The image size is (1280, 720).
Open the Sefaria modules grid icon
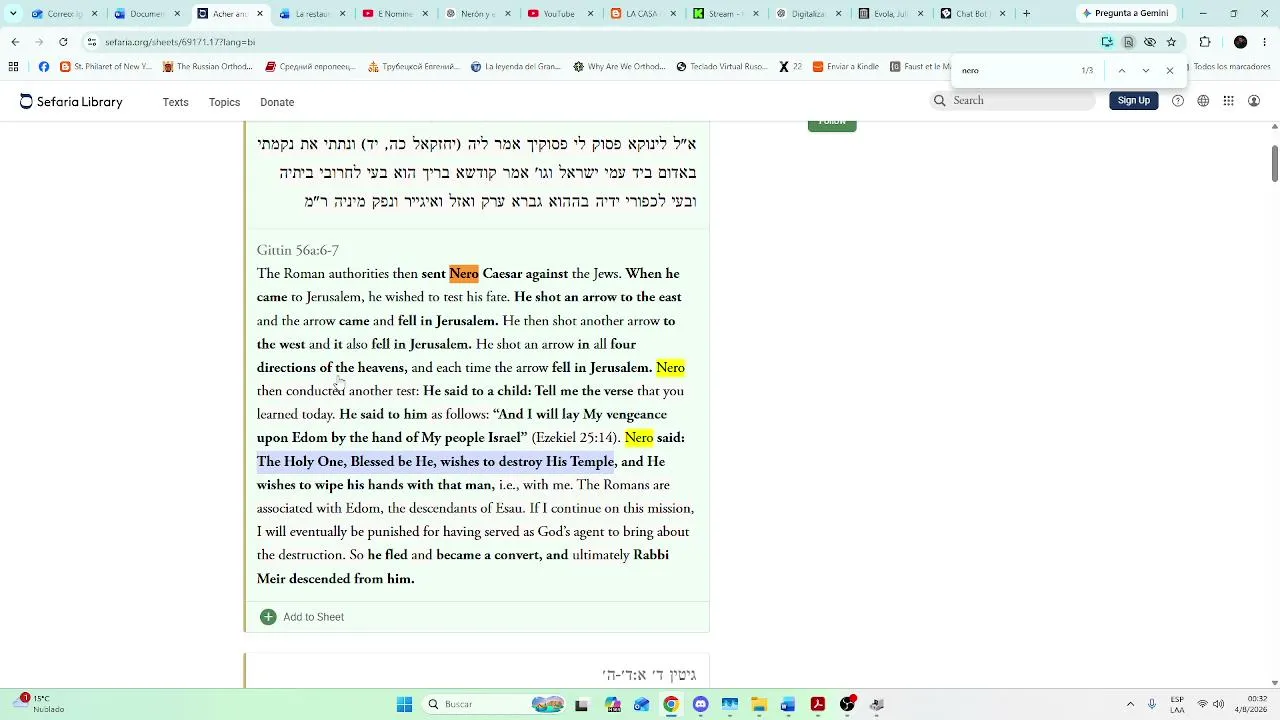pos(1229,101)
